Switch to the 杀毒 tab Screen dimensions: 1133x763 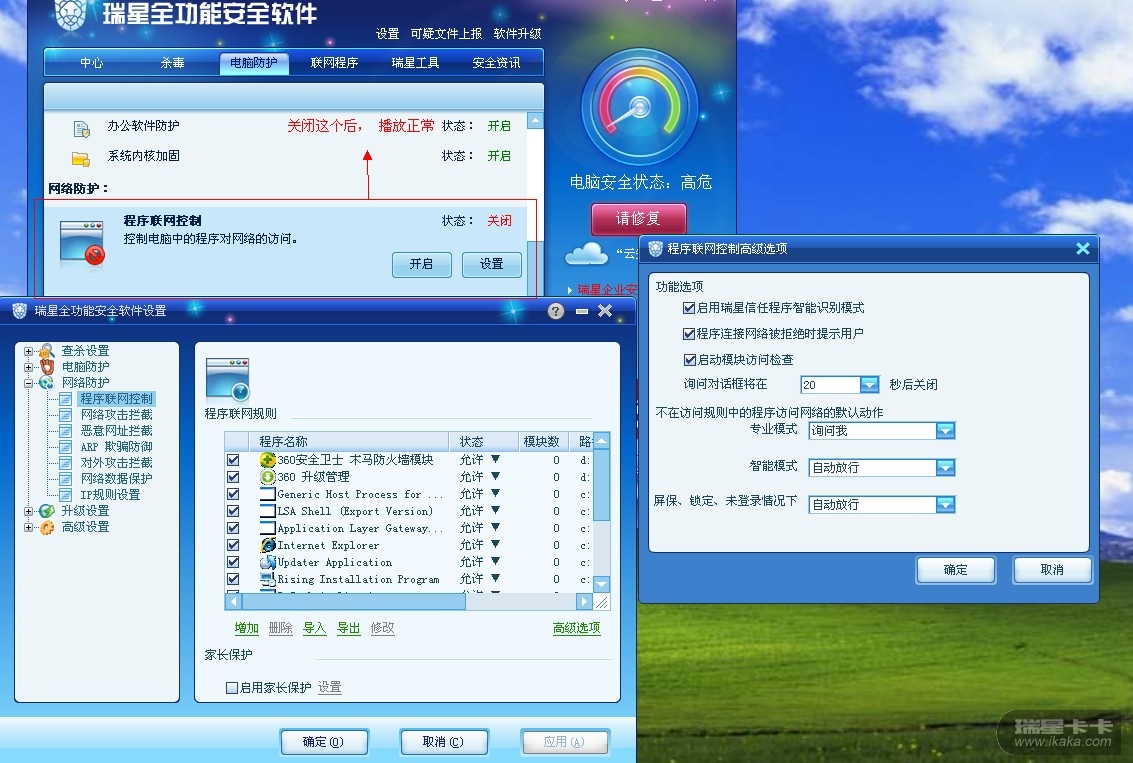[x=172, y=63]
